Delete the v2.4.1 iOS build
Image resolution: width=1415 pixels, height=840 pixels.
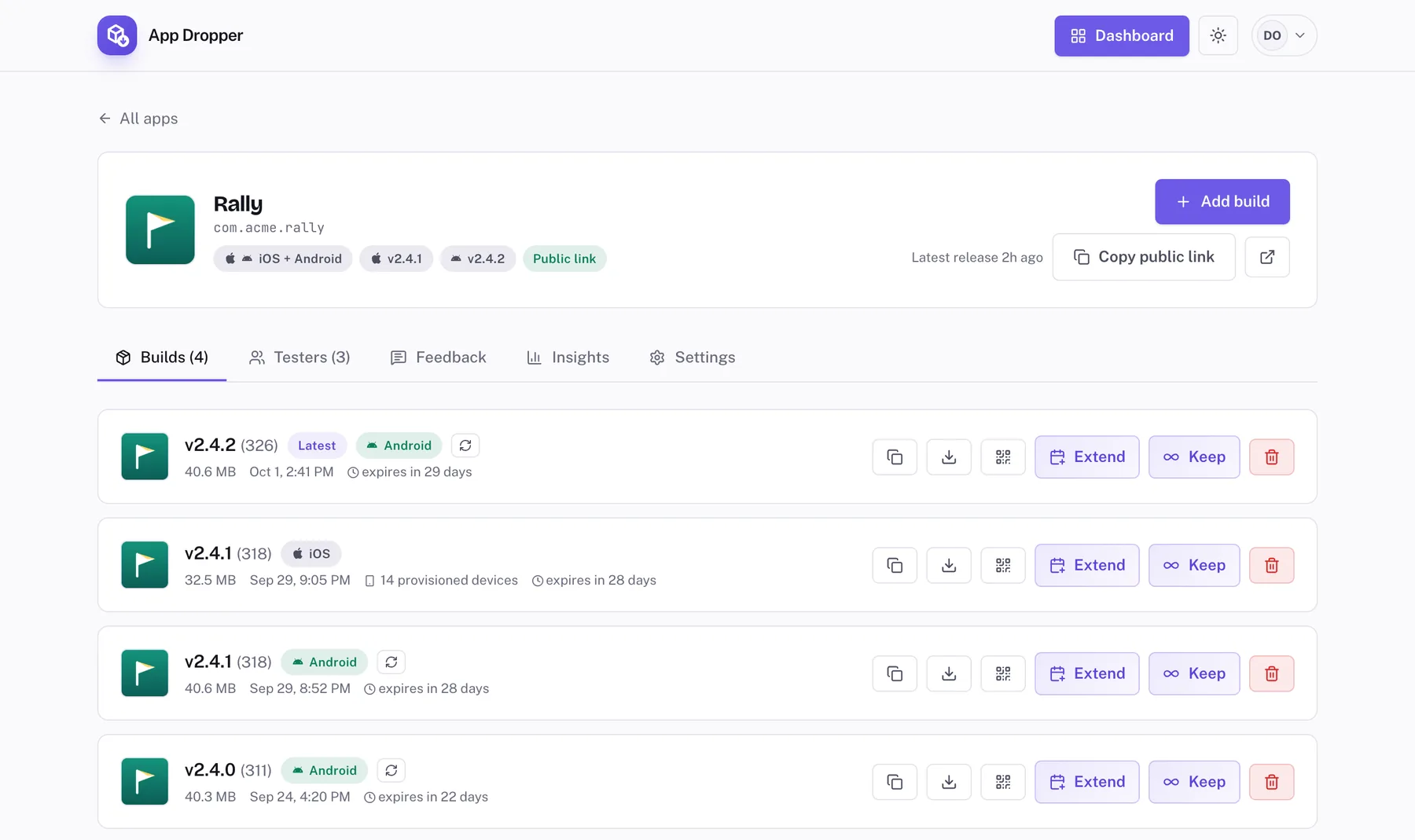pos(1271,565)
